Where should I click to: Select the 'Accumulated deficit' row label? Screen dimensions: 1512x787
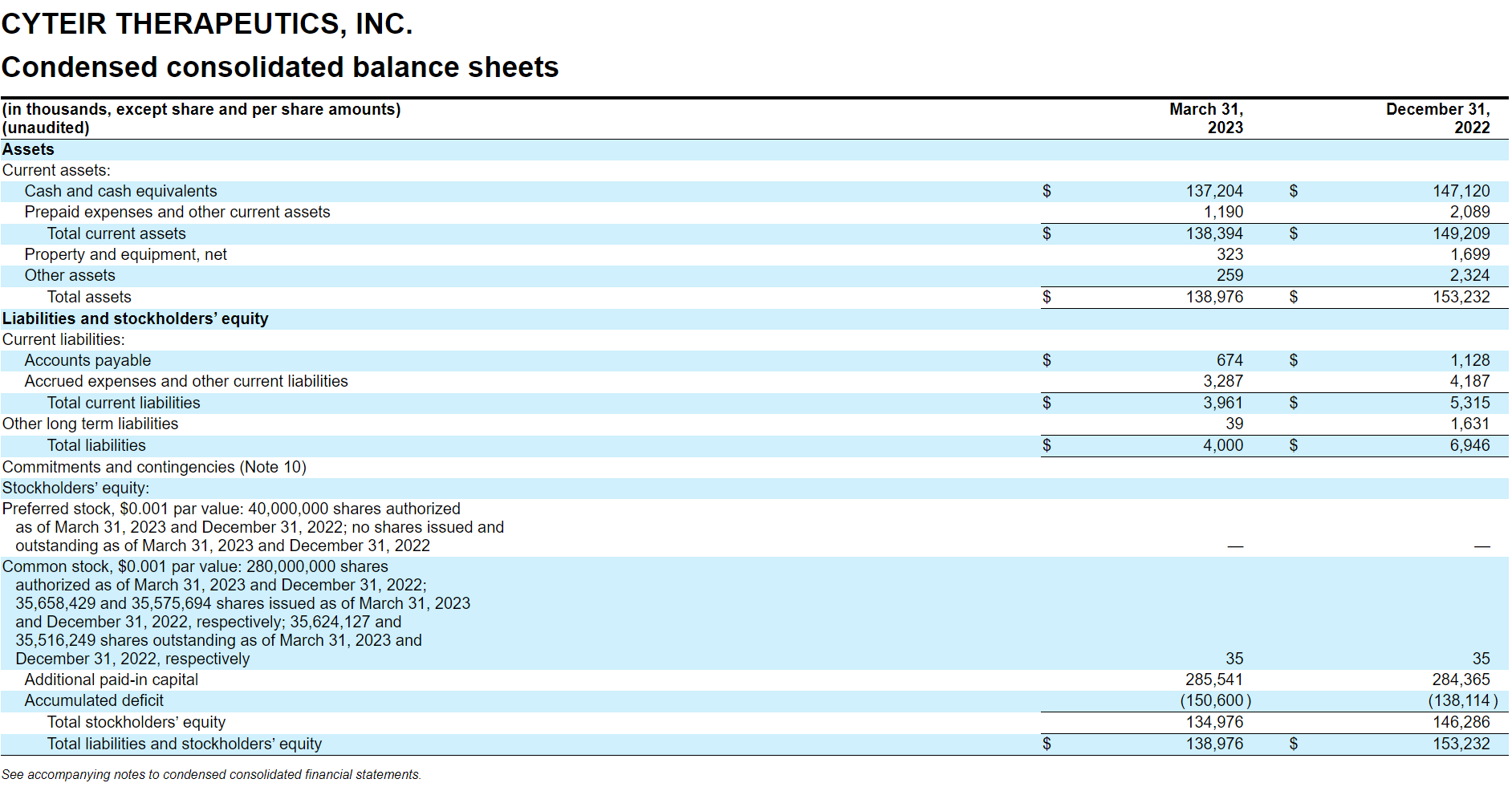(x=94, y=700)
